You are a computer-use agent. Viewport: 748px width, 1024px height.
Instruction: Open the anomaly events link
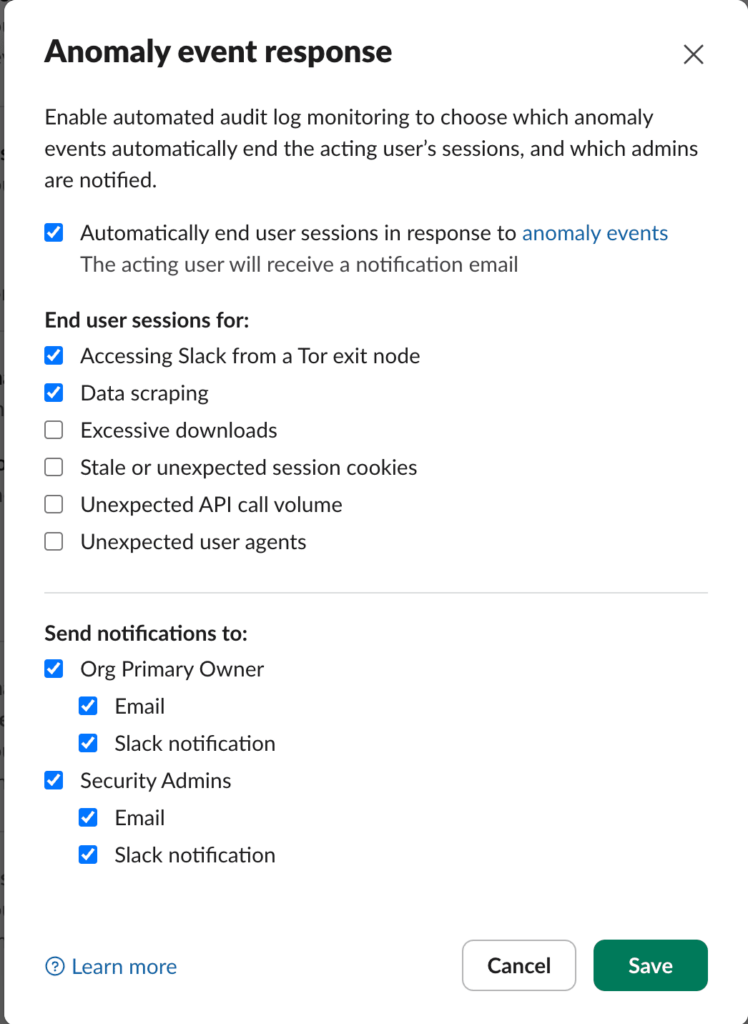[595, 232]
